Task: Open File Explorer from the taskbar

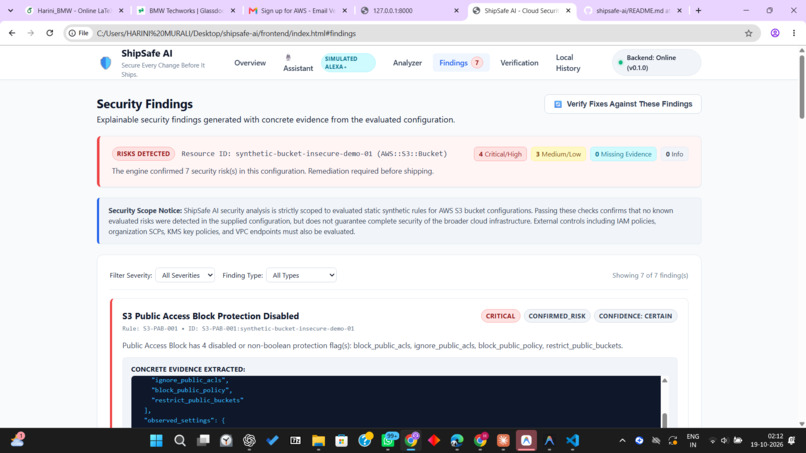Action: (318, 441)
